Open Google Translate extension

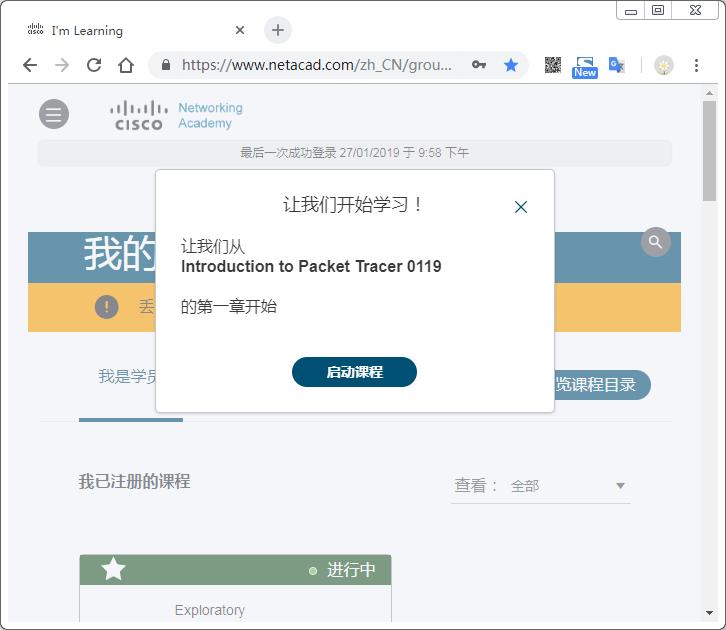617,65
